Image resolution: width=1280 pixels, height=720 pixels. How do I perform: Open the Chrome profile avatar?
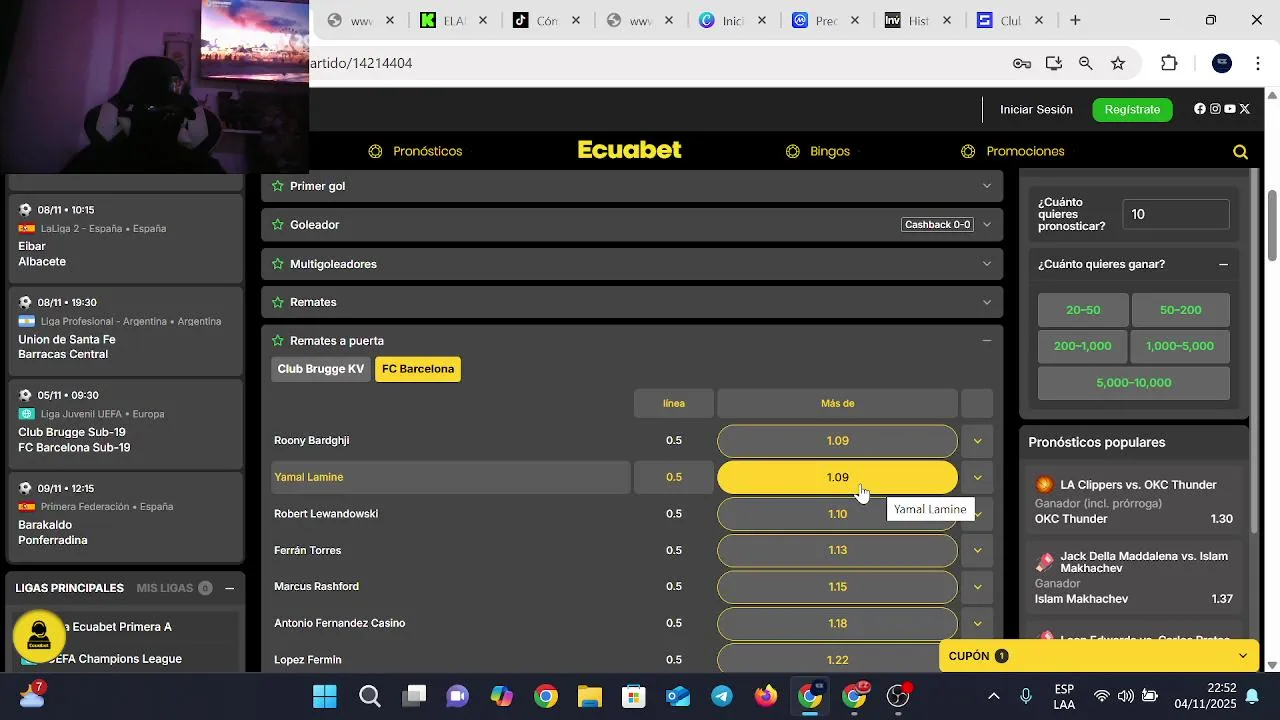tap(1222, 63)
